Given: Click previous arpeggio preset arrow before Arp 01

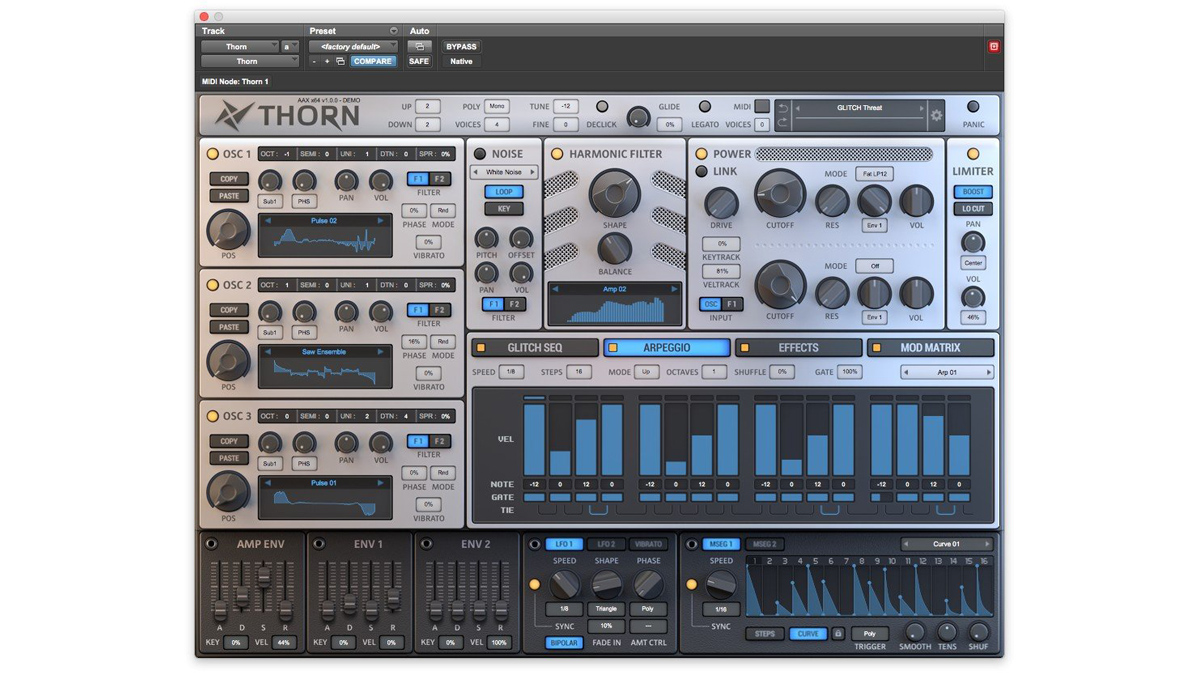Looking at the screenshot, I should pos(906,372).
